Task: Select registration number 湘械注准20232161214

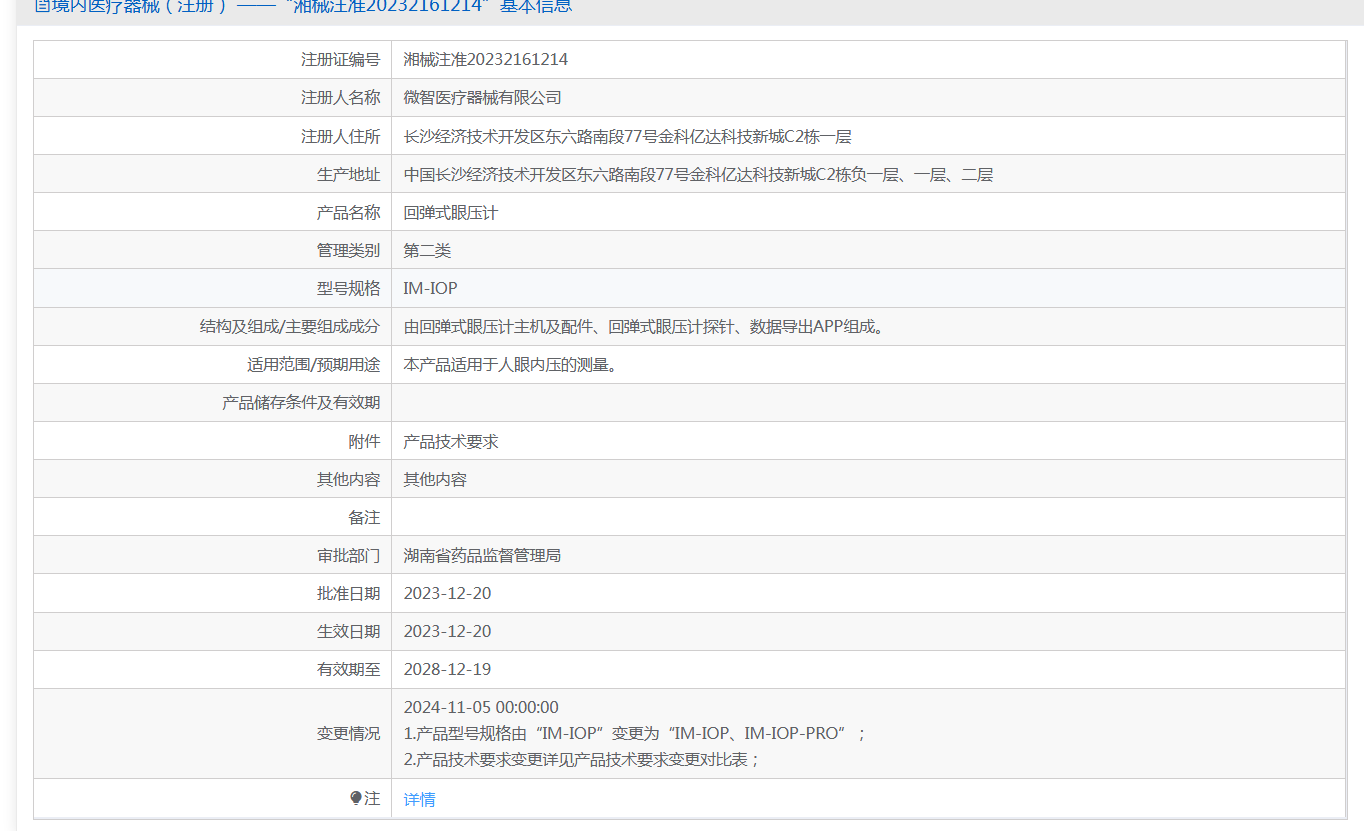Action: point(486,59)
